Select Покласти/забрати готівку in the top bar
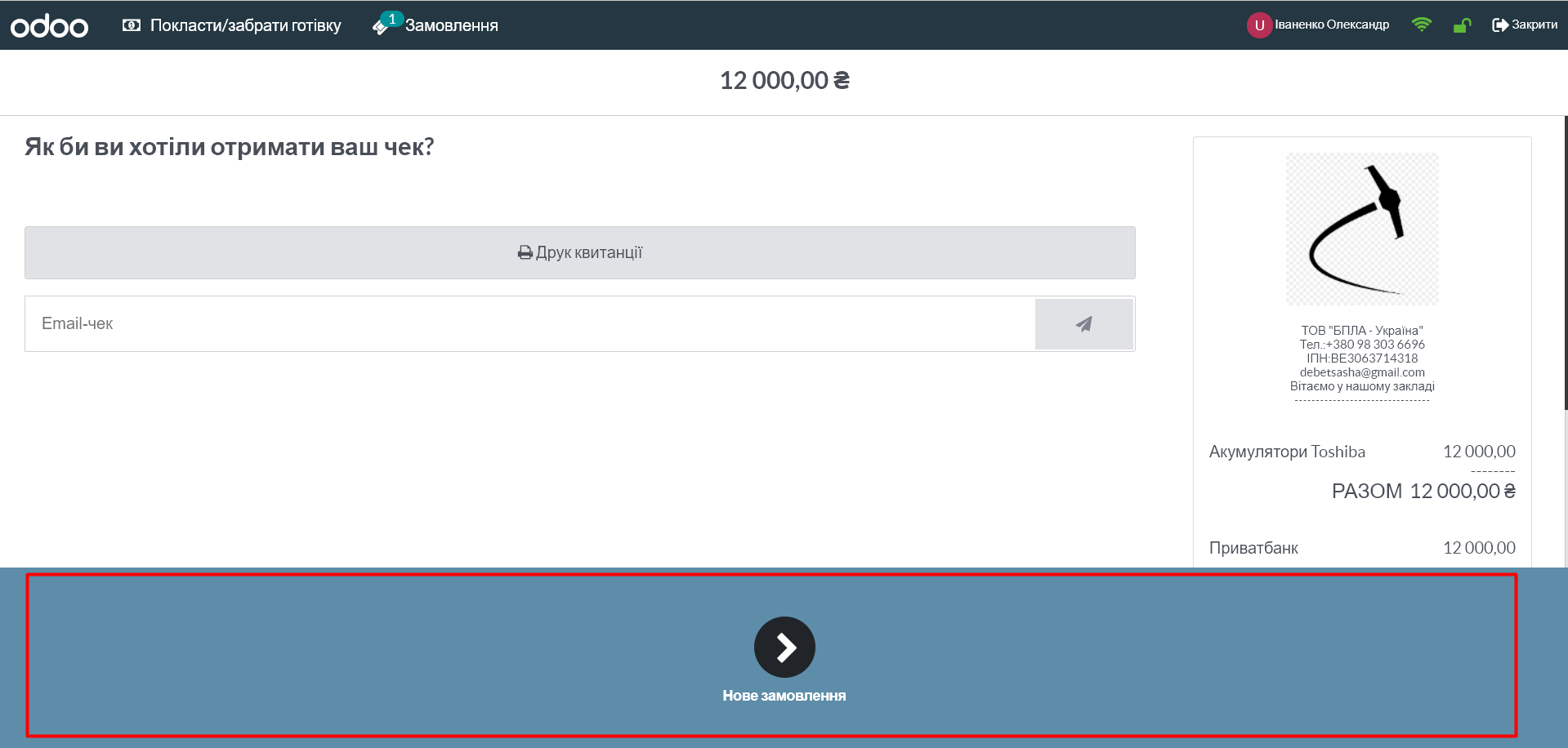1568x748 pixels. (x=245, y=25)
